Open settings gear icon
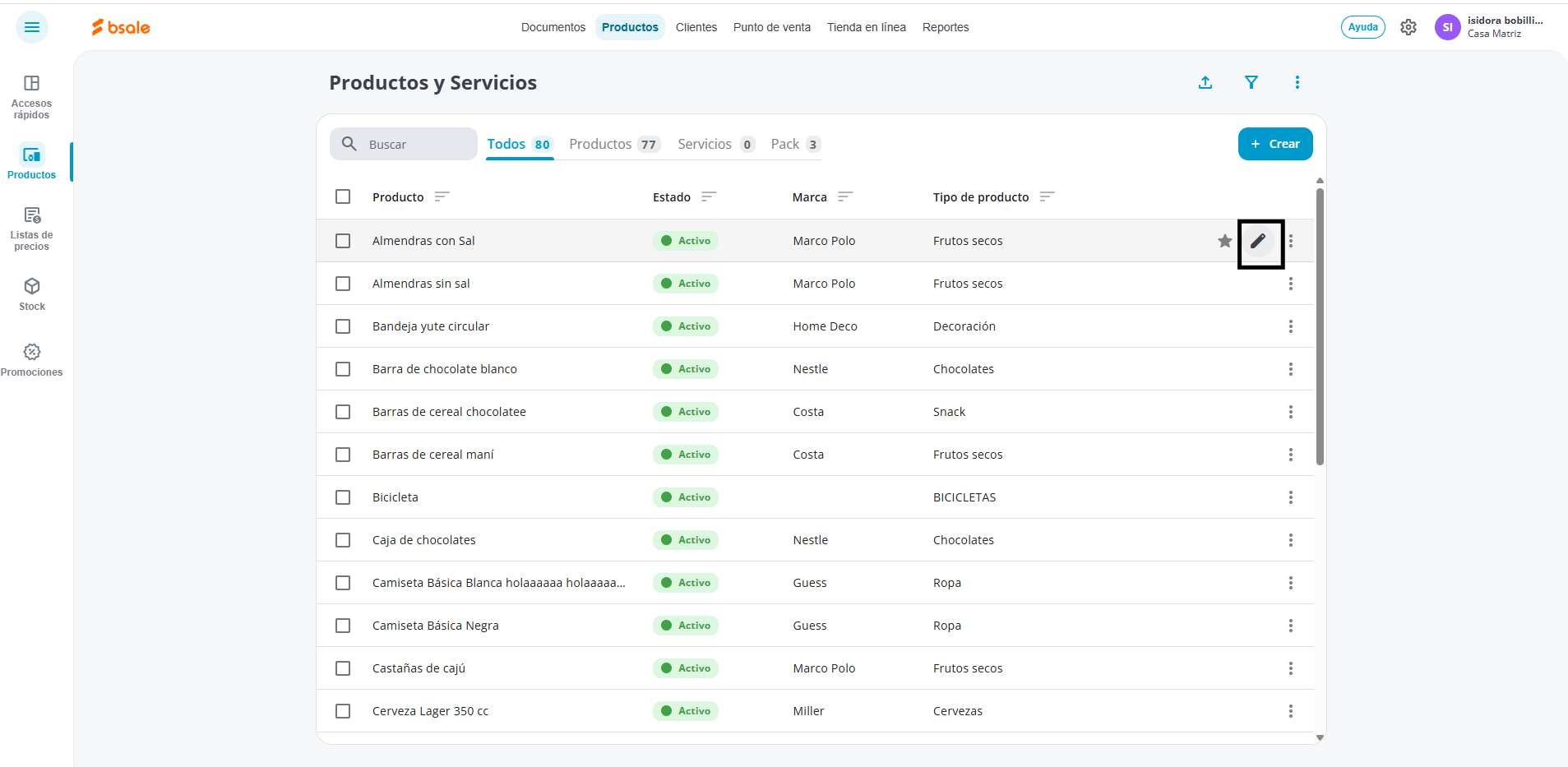The image size is (1568, 767). click(x=1408, y=27)
